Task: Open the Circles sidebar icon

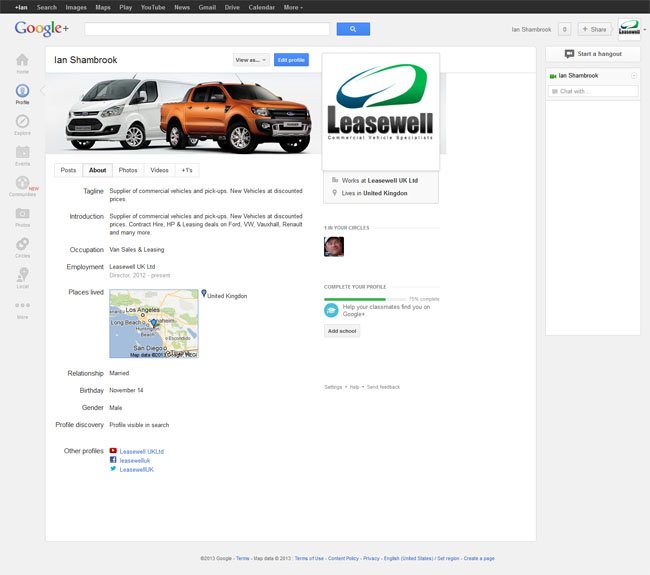Action: [x=22, y=244]
